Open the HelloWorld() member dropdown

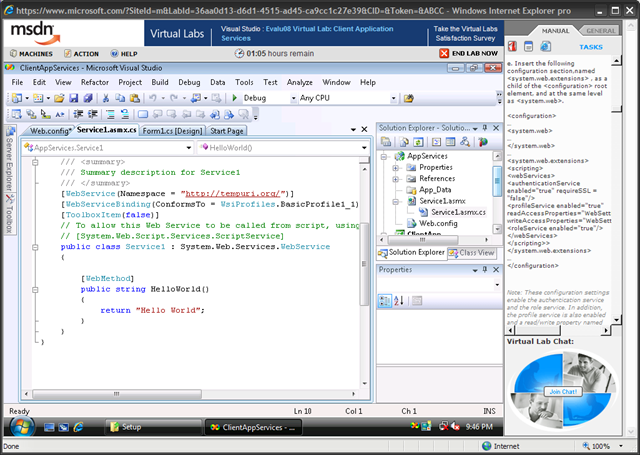point(364,148)
